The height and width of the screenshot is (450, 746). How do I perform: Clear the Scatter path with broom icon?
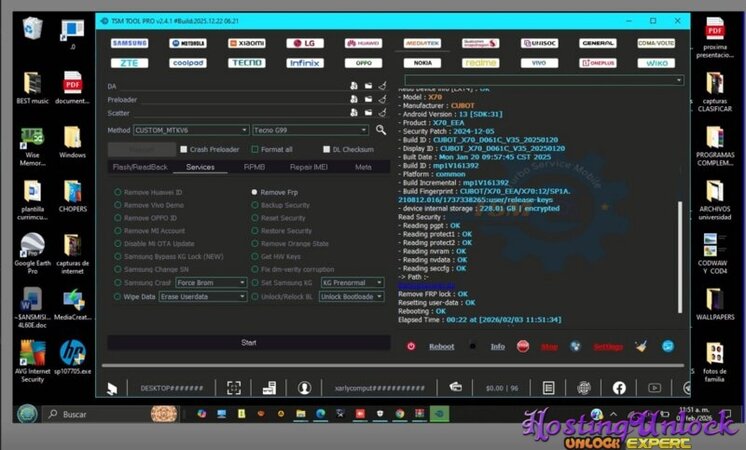click(382, 114)
